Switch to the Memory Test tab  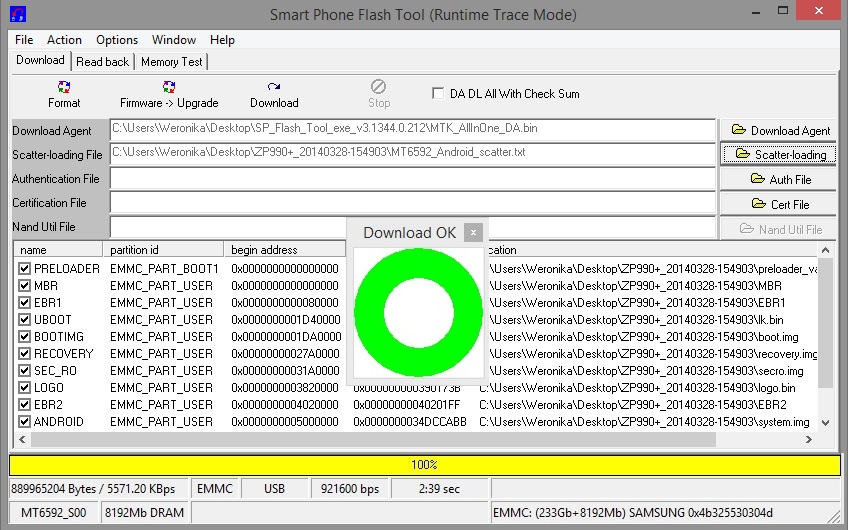171,62
